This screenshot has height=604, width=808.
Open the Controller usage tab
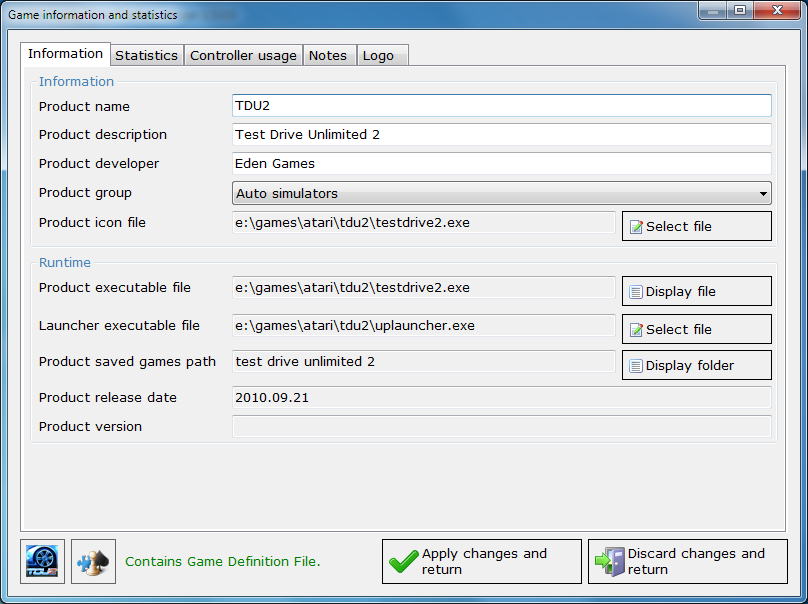(x=243, y=55)
